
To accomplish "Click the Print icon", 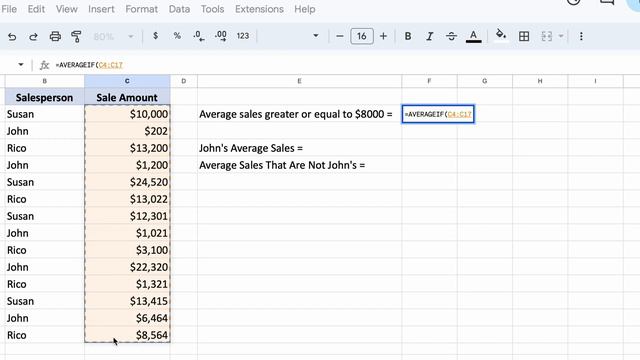I will [x=55, y=36].
